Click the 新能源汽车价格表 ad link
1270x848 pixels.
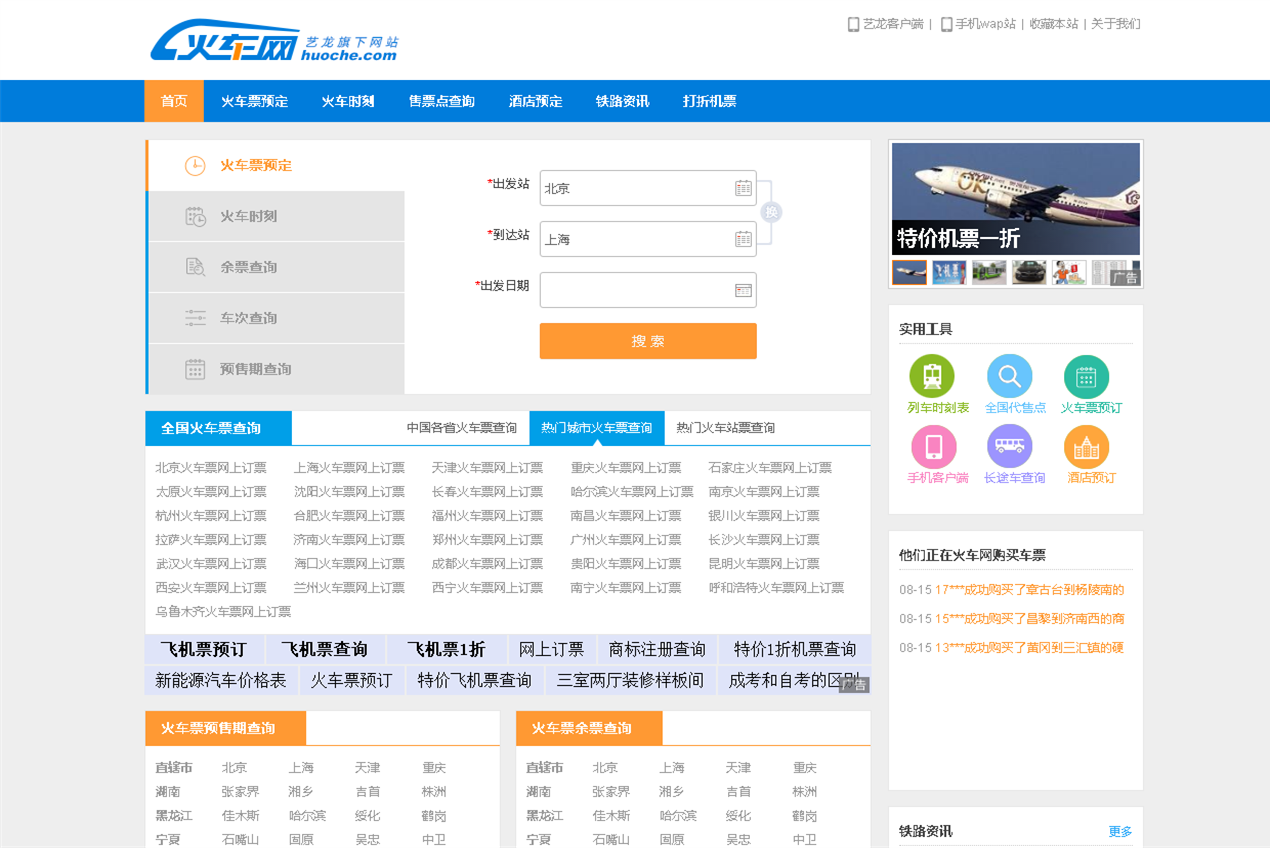[221, 680]
